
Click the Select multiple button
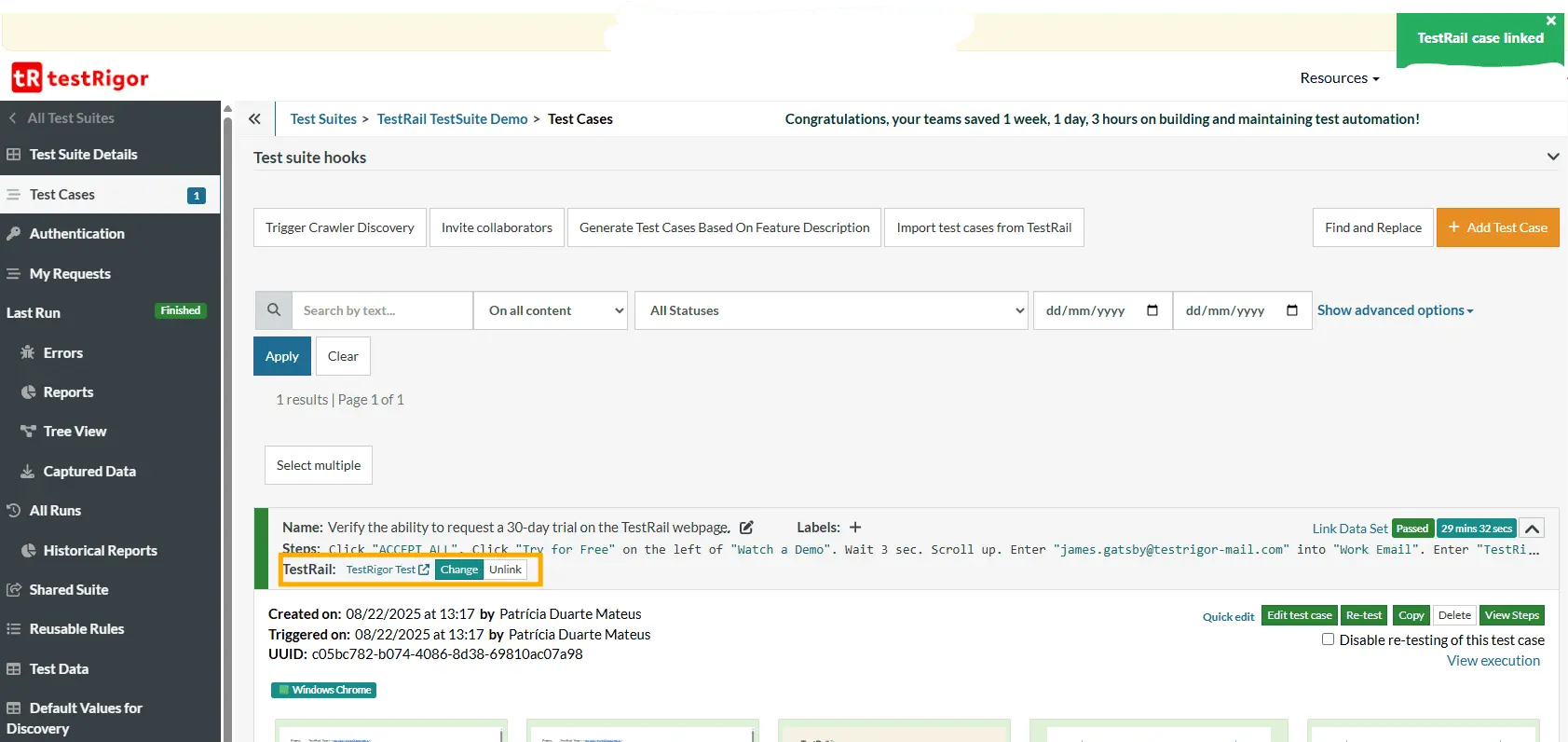click(319, 465)
